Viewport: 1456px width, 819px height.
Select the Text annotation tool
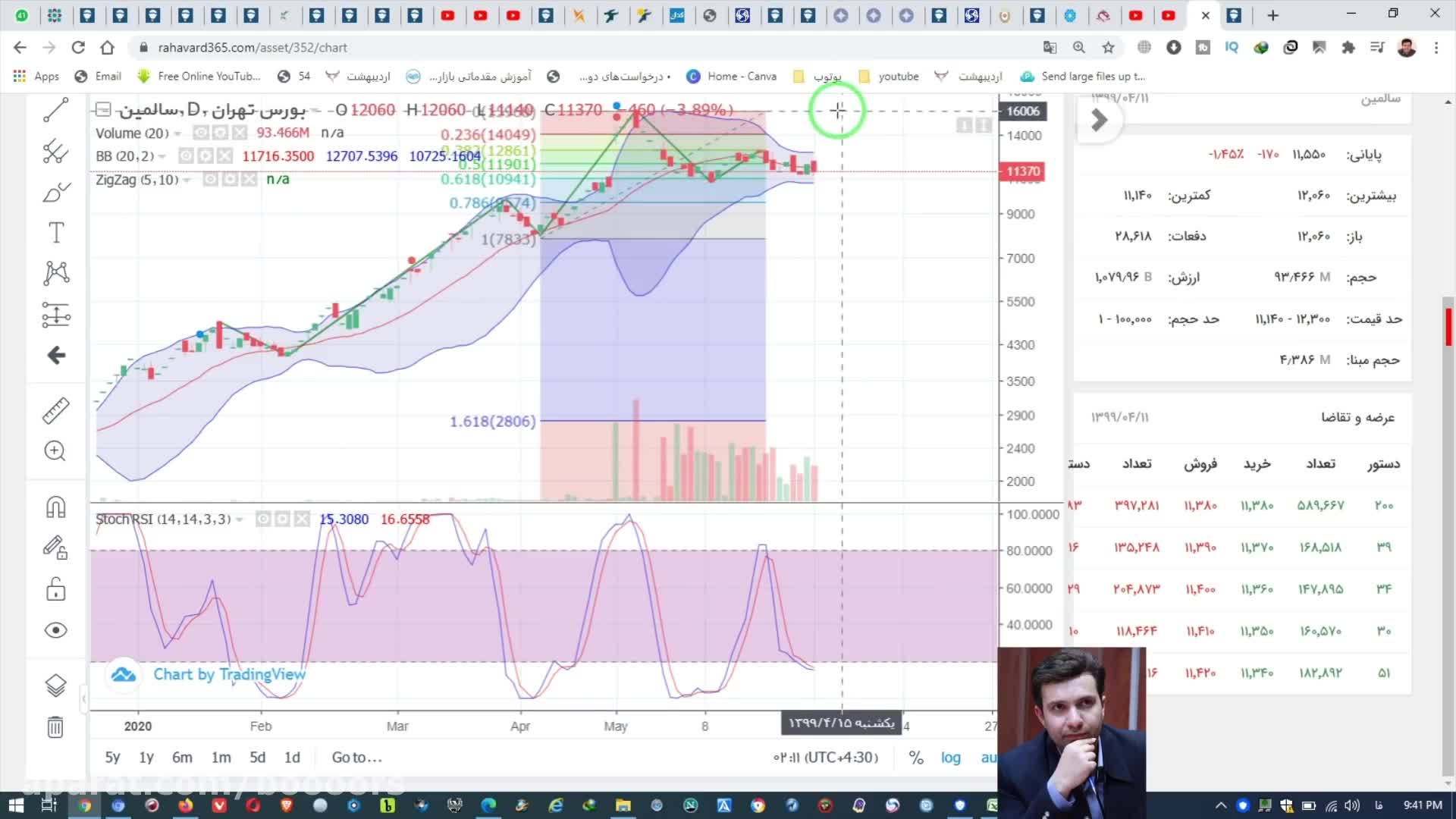click(x=55, y=233)
